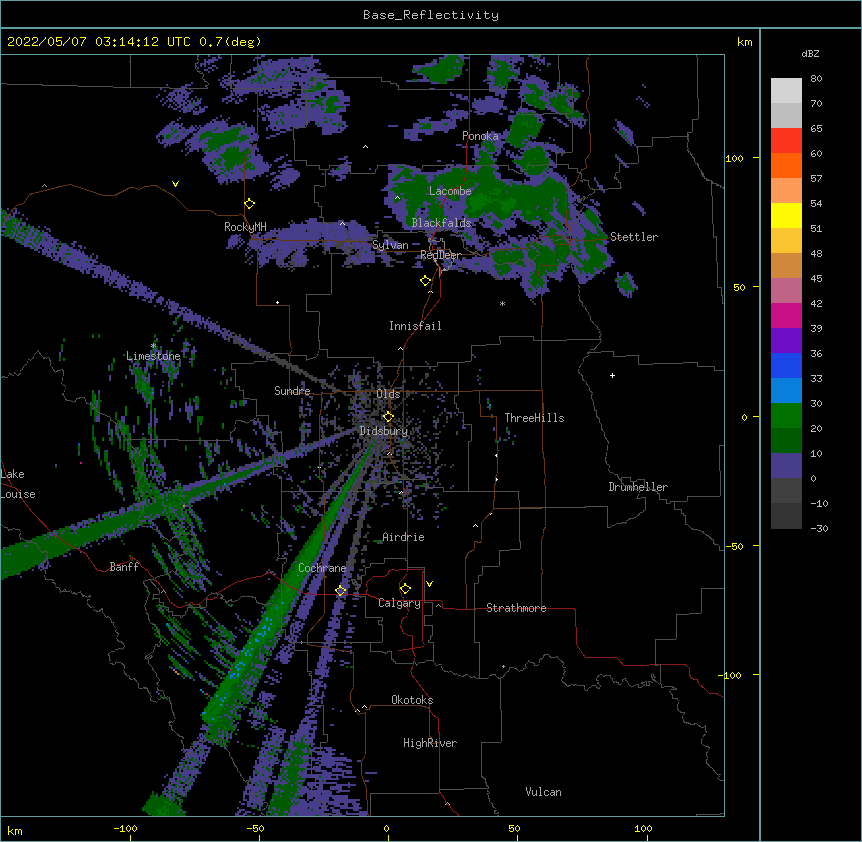This screenshot has height=842, width=862.
Task: Select the yellow 51 dBZ color swatch
Action: pyautogui.click(x=786, y=215)
